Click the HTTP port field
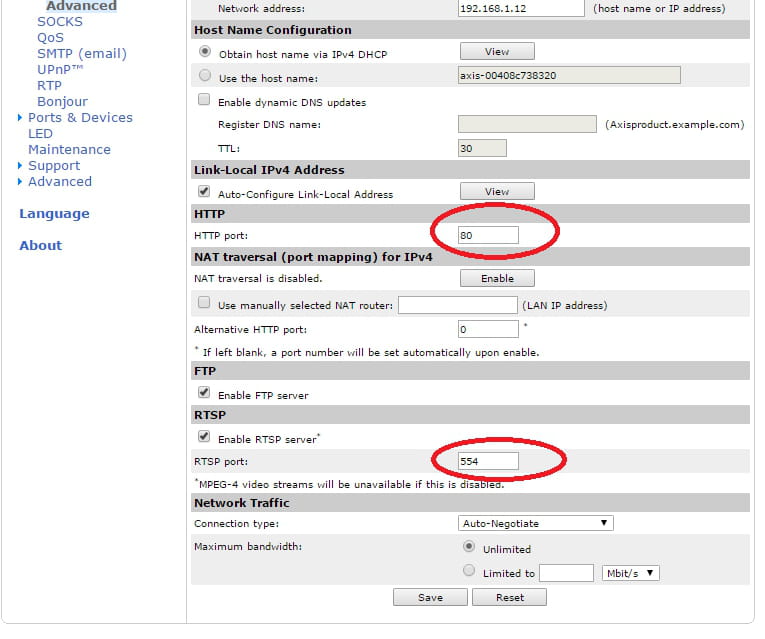765x639 pixels. (488, 235)
